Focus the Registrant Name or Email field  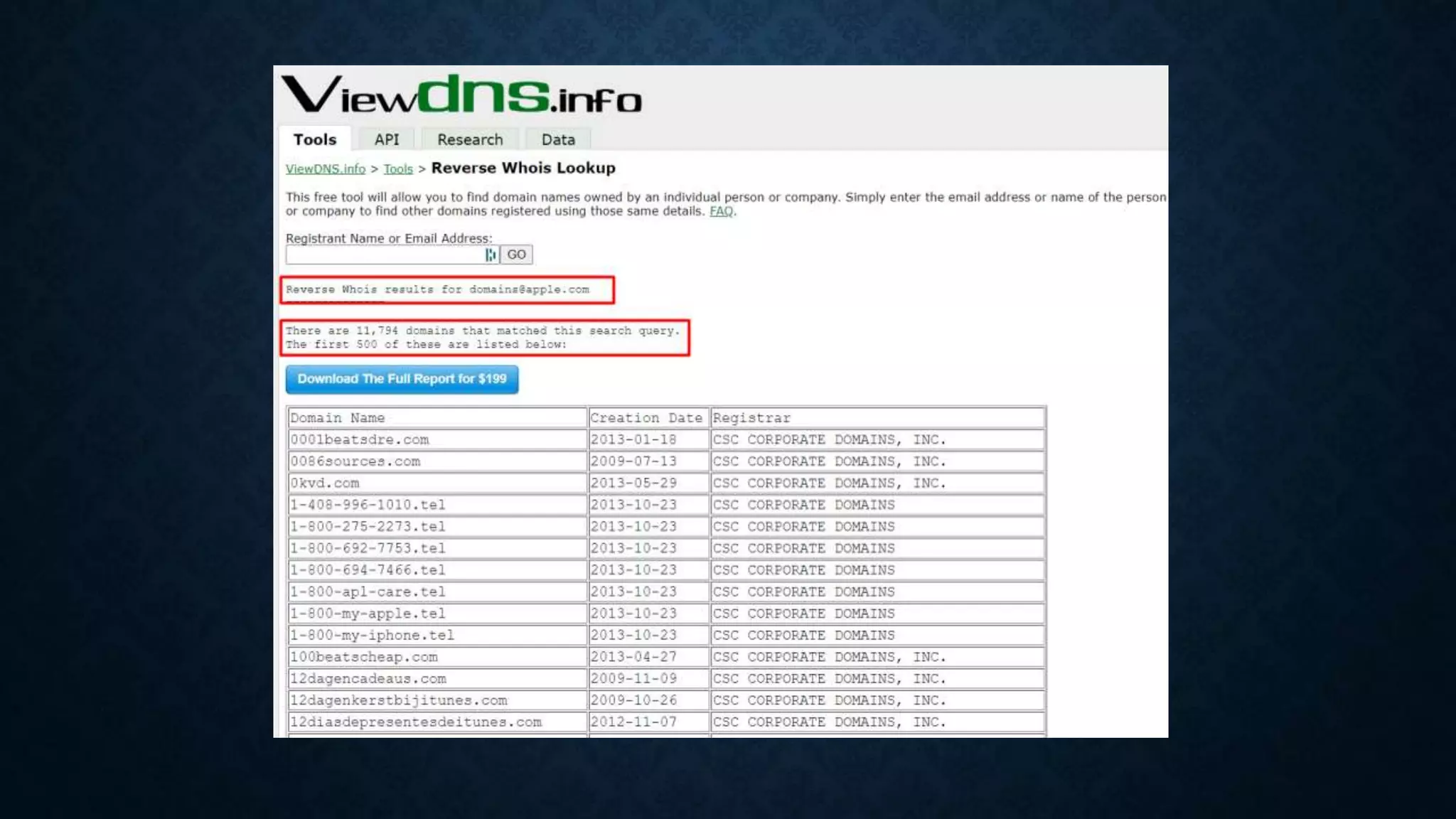[x=384, y=255]
